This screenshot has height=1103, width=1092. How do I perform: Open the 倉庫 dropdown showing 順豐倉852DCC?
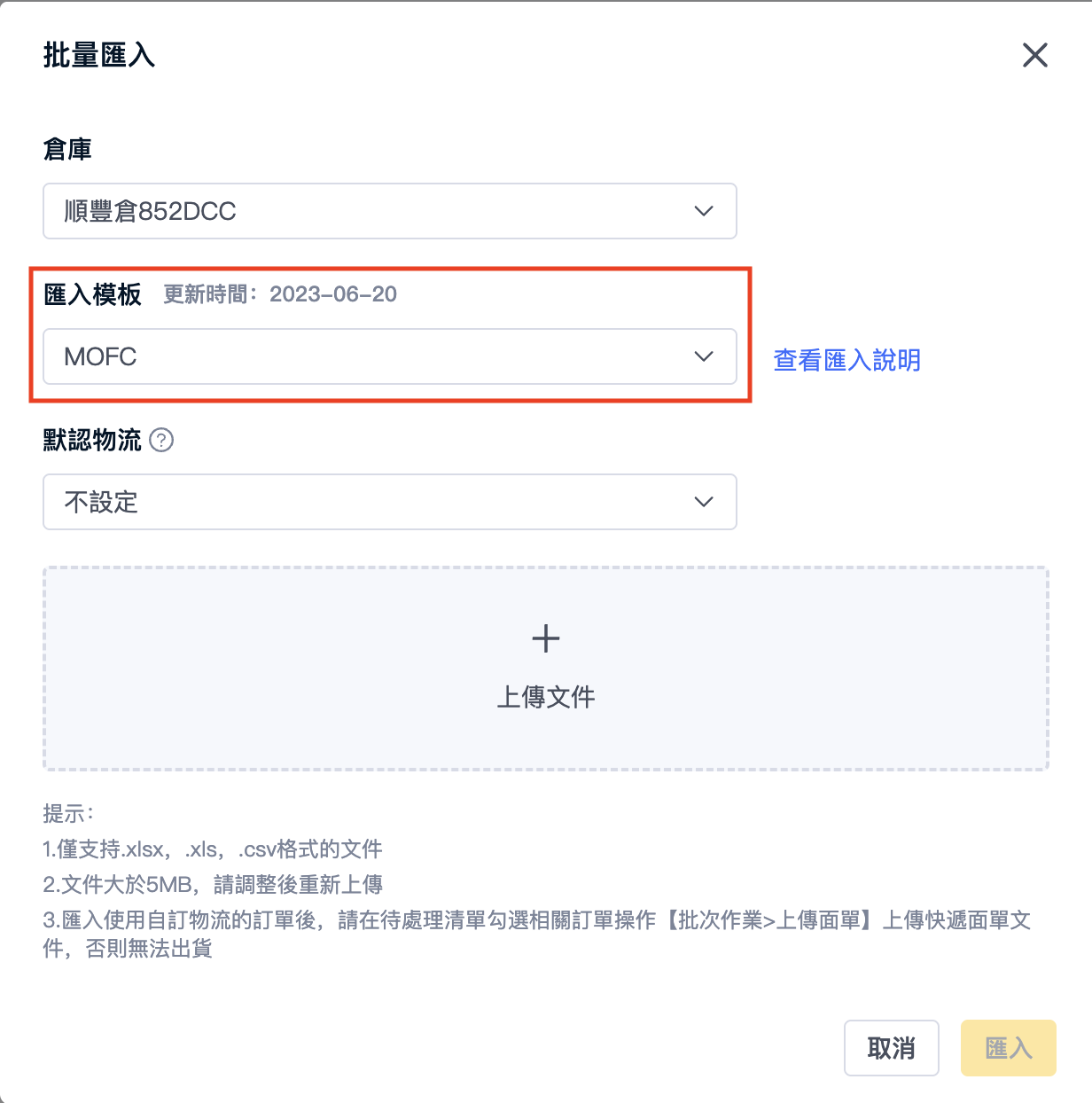390,211
